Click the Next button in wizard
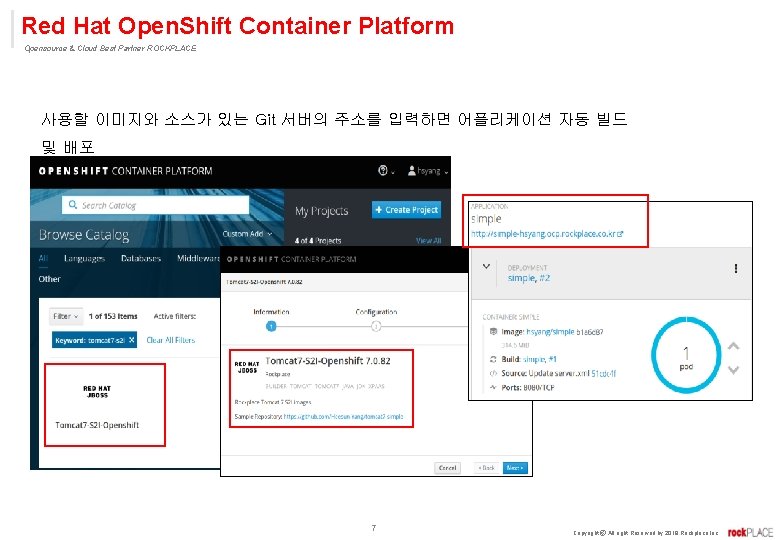This screenshot has height=540, width=780. [x=515, y=468]
